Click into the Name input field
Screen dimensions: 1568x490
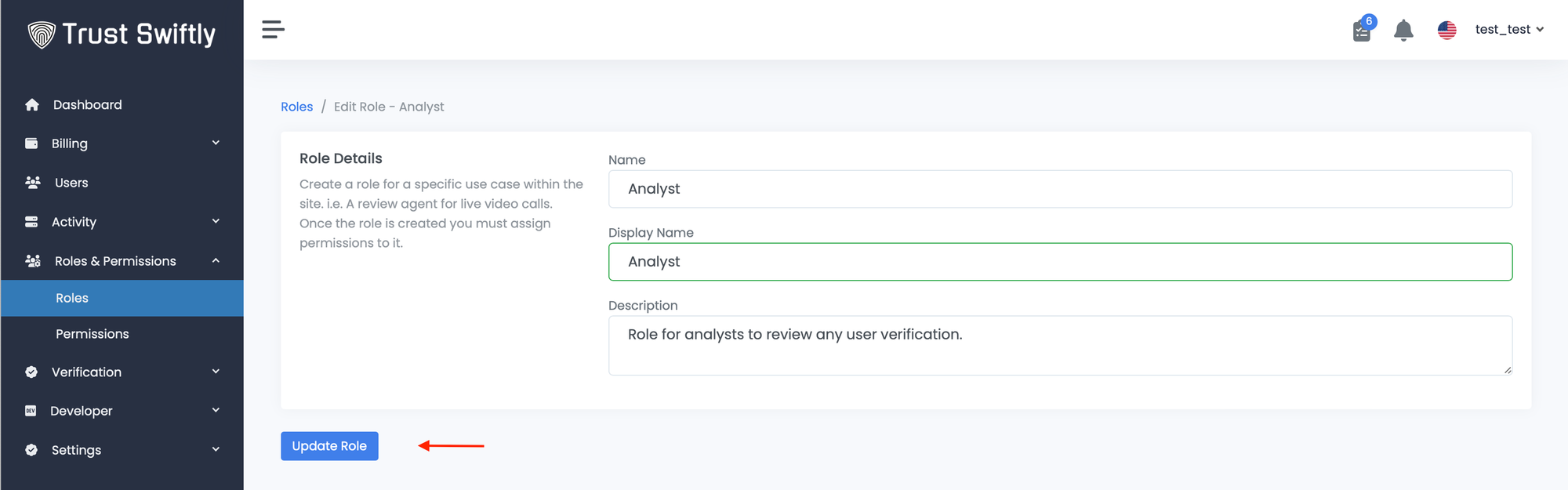click(x=1060, y=189)
